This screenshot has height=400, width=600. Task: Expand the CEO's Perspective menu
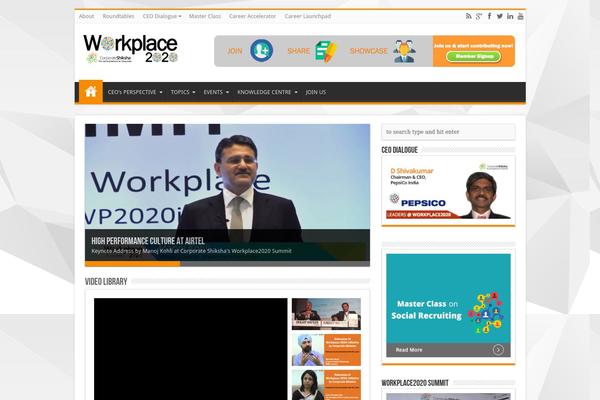coord(135,92)
